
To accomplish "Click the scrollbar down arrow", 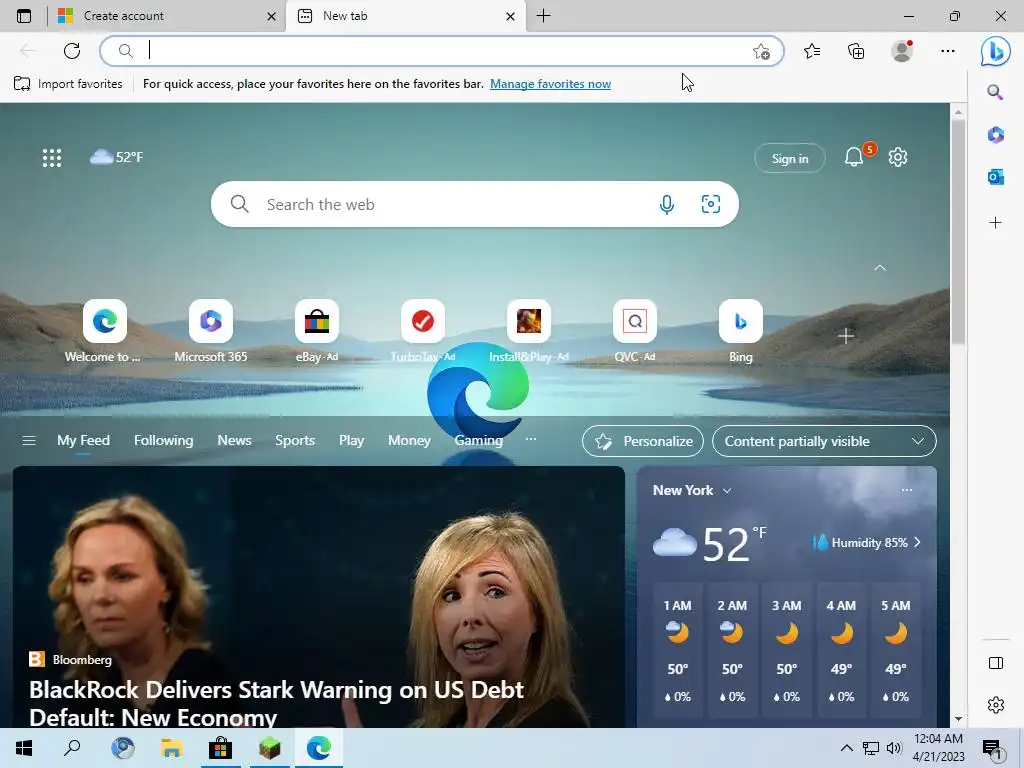I will 958,720.
